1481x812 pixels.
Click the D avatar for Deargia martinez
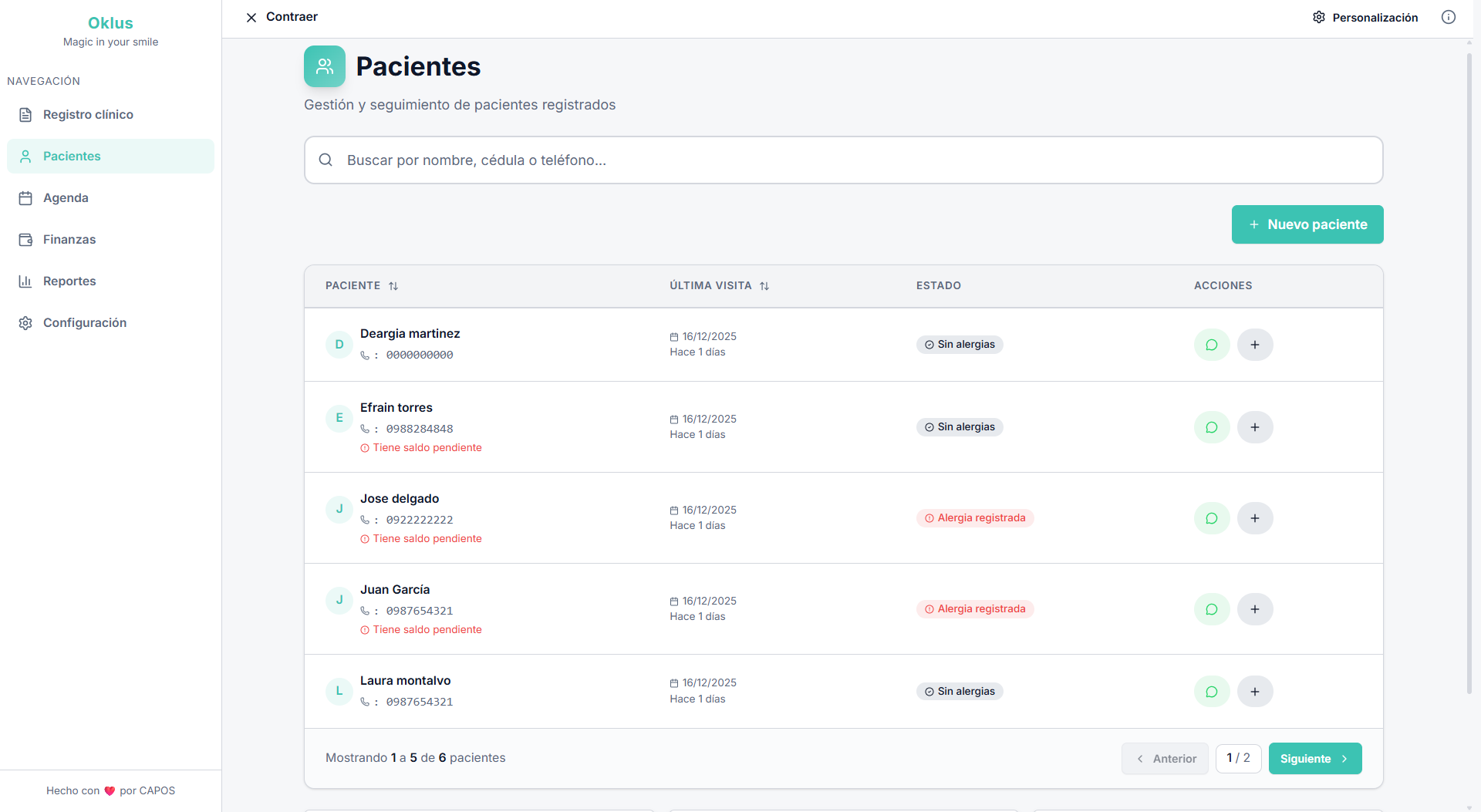click(339, 345)
